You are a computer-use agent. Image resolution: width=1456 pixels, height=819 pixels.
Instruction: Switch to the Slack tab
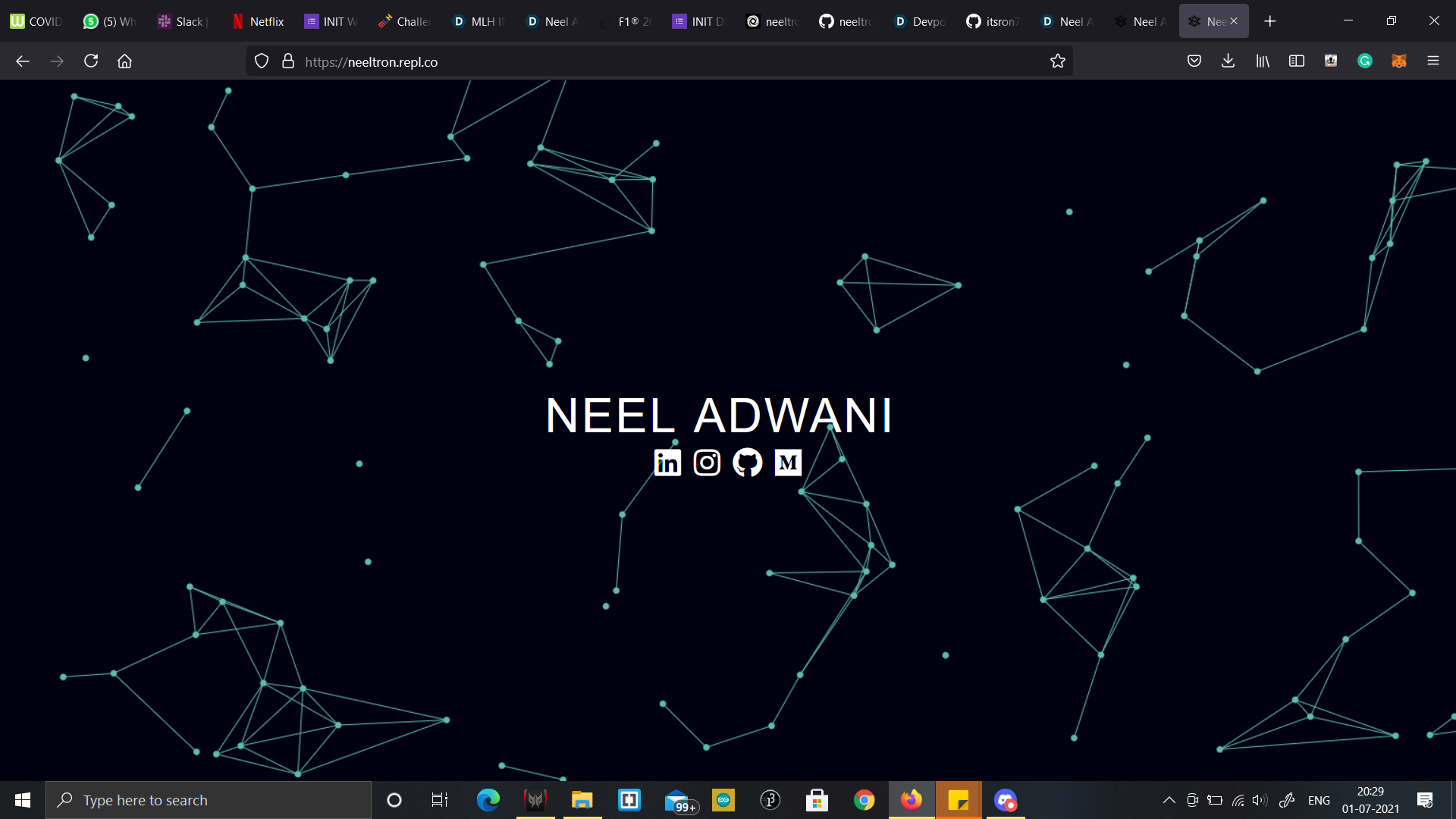pyautogui.click(x=182, y=21)
